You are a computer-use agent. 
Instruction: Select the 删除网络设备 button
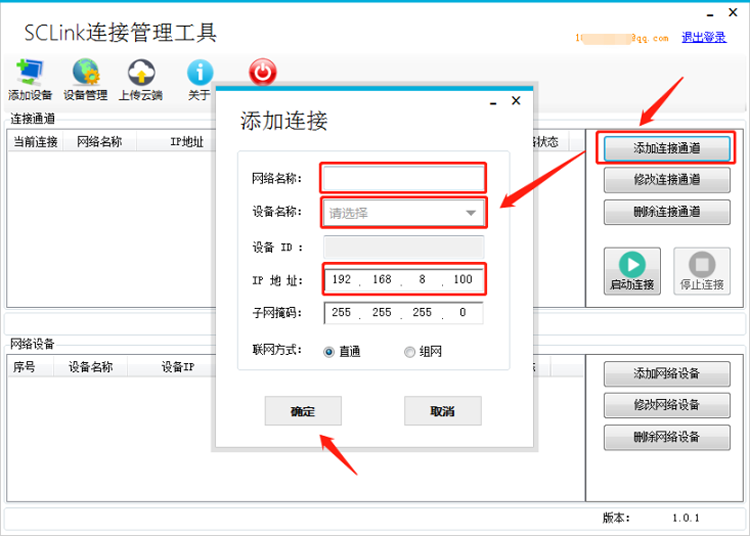[667, 437]
